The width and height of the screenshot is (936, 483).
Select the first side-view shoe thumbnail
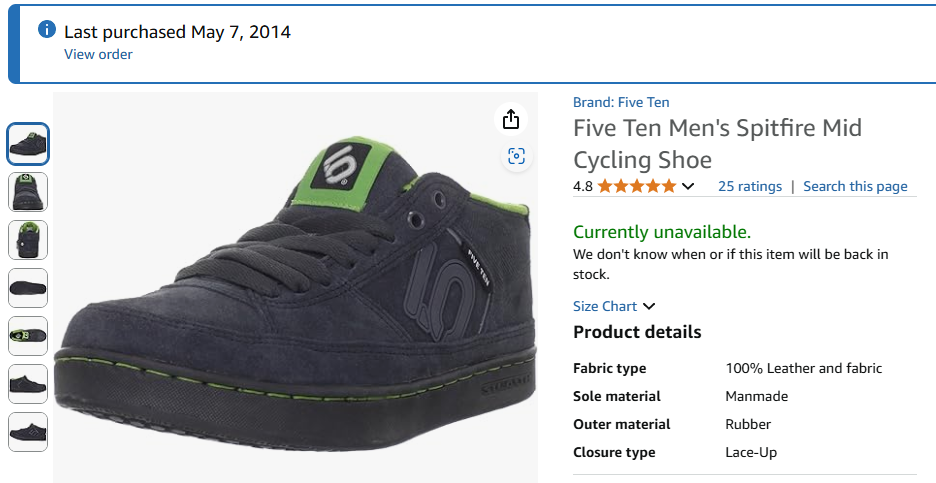click(x=28, y=144)
